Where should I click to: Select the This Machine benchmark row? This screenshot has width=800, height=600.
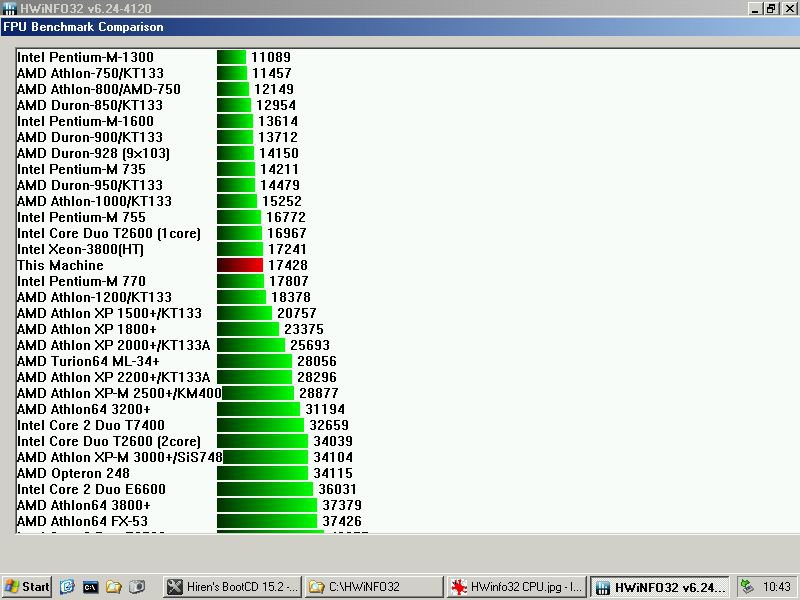point(60,265)
